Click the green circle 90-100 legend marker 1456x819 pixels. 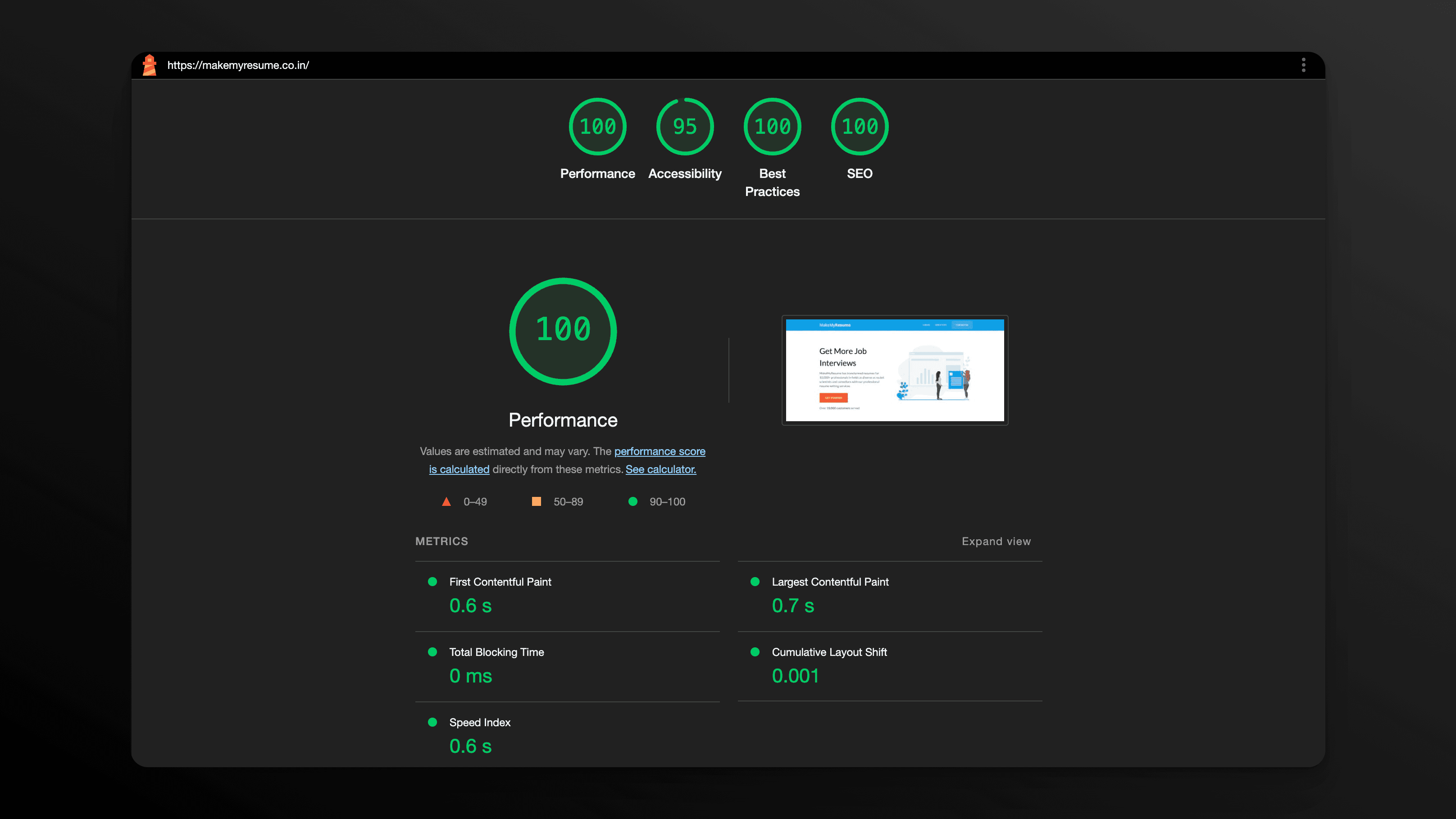pos(632,501)
